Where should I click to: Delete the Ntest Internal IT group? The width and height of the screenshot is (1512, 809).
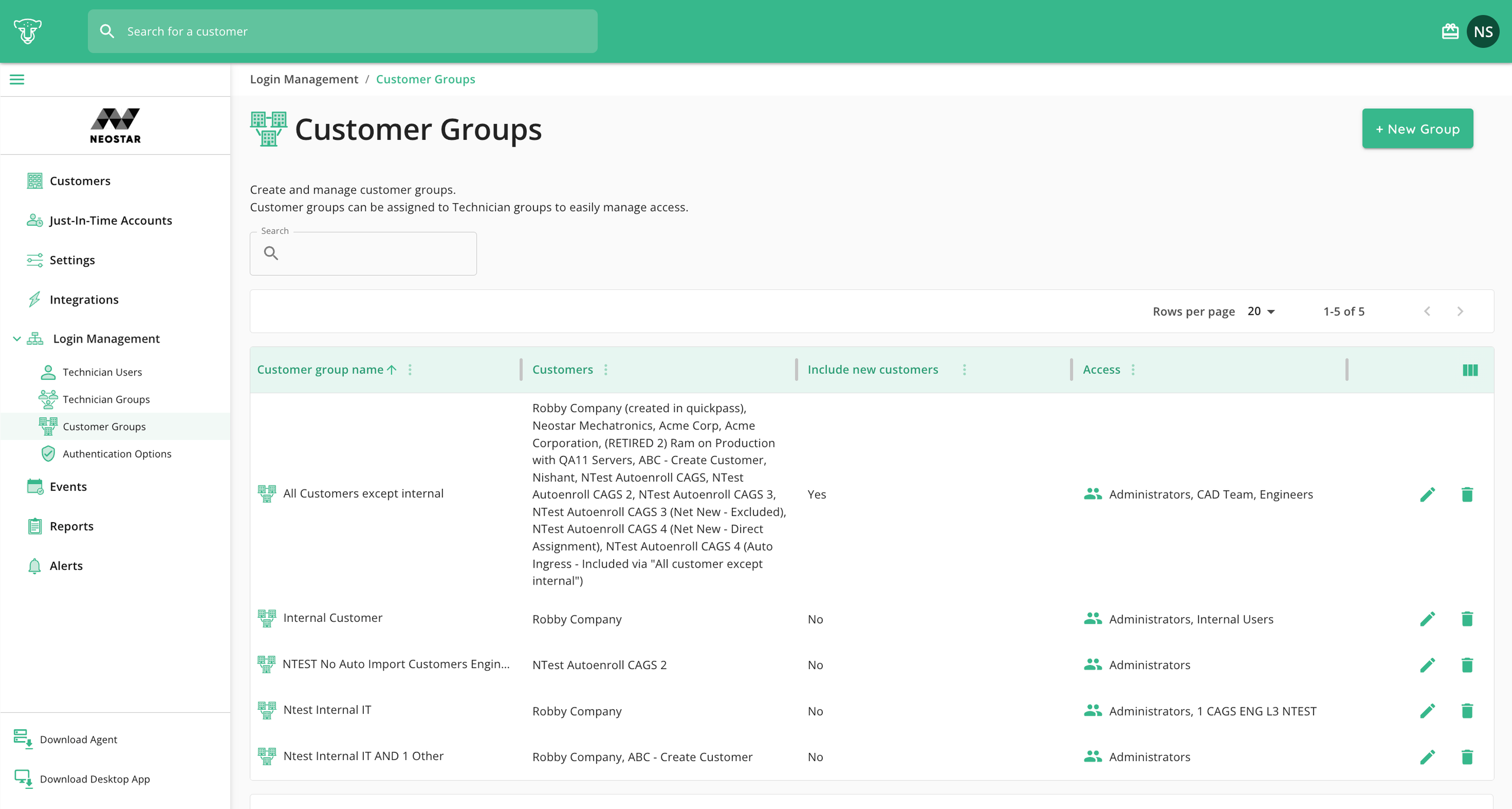[1467, 711]
